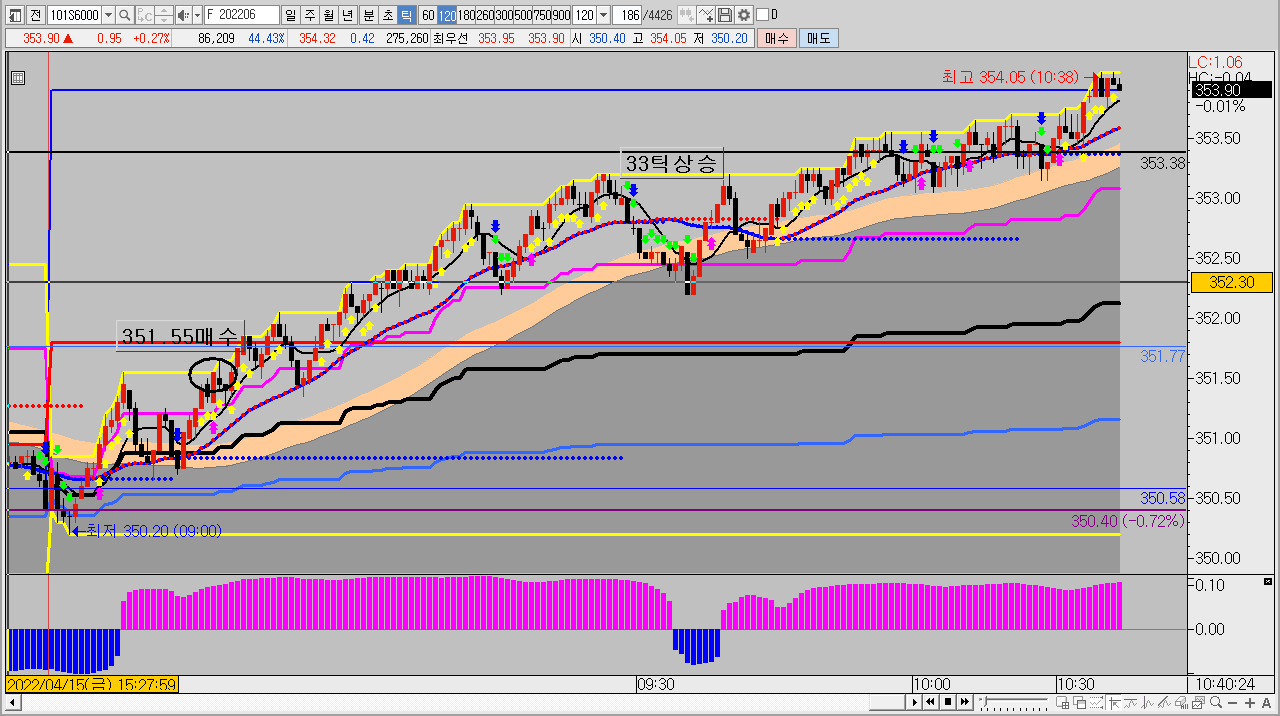
Task: Select the 초 (second) period tab
Action: tap(387, 15)
